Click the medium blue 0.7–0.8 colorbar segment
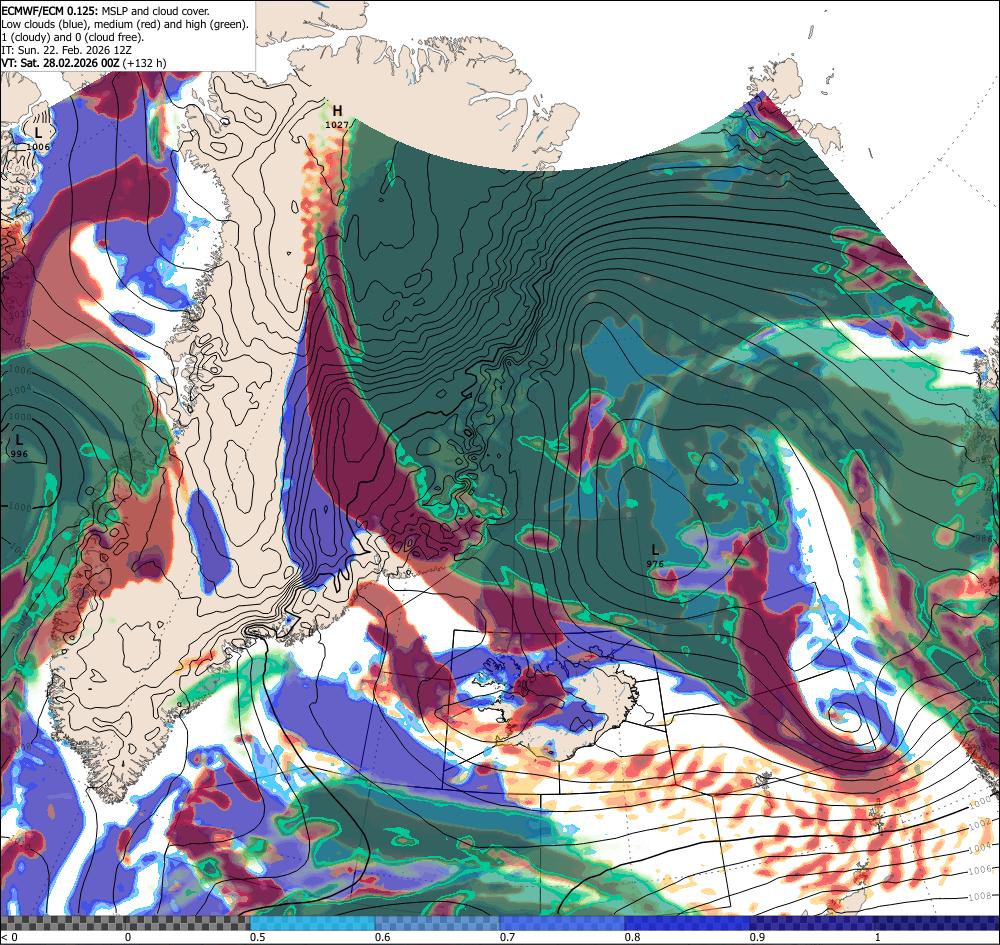This screenshot has width=1000, height=945. (562, 923)
